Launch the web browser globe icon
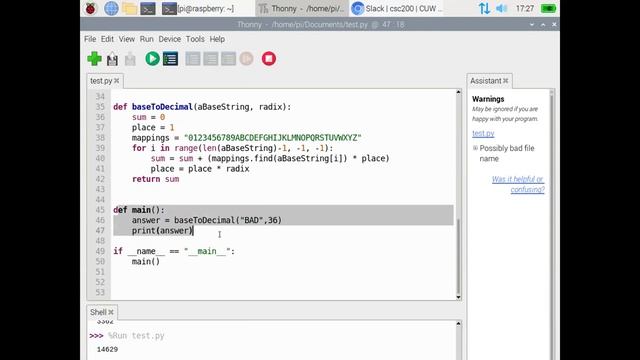The image size is (640, 360). tap(111, 8)
